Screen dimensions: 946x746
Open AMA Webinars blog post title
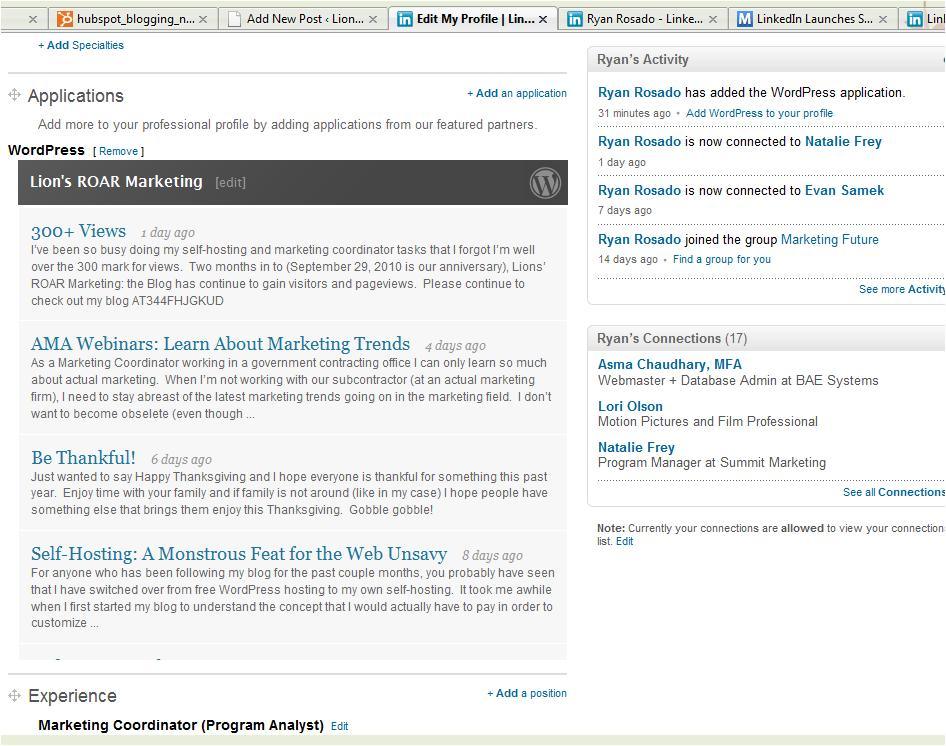tap(220, 344)
